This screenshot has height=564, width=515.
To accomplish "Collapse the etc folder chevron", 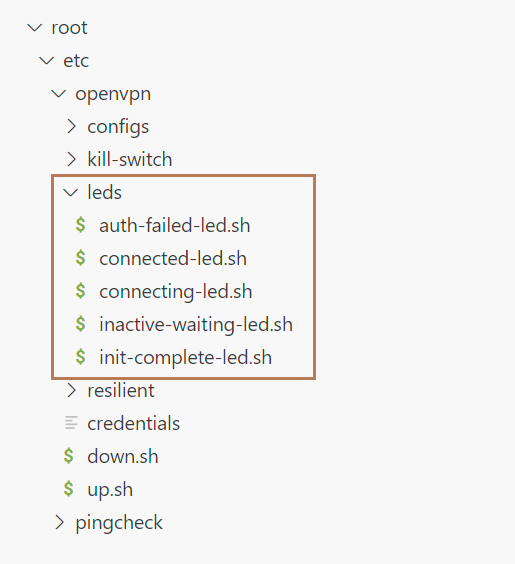I will pyautogui.click(x=47, y=60).
